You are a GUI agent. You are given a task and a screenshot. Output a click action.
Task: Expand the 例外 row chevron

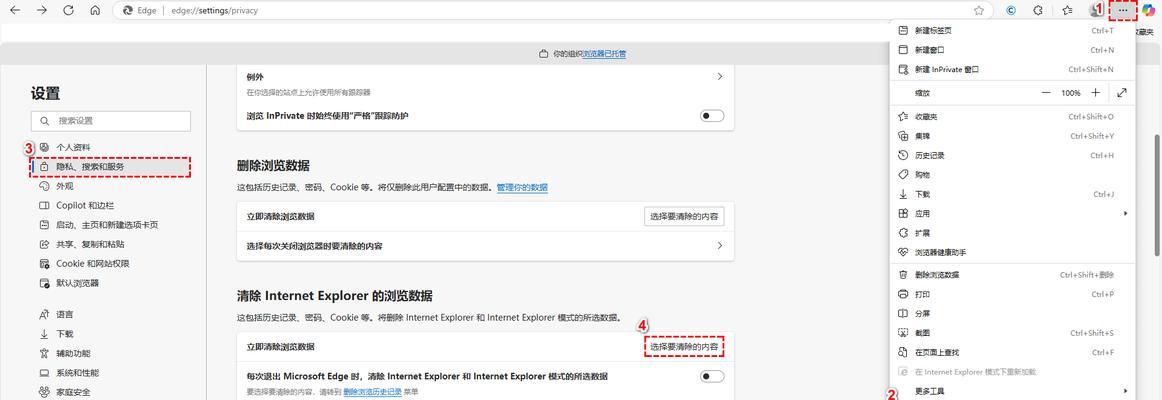[x=720, y=76]
